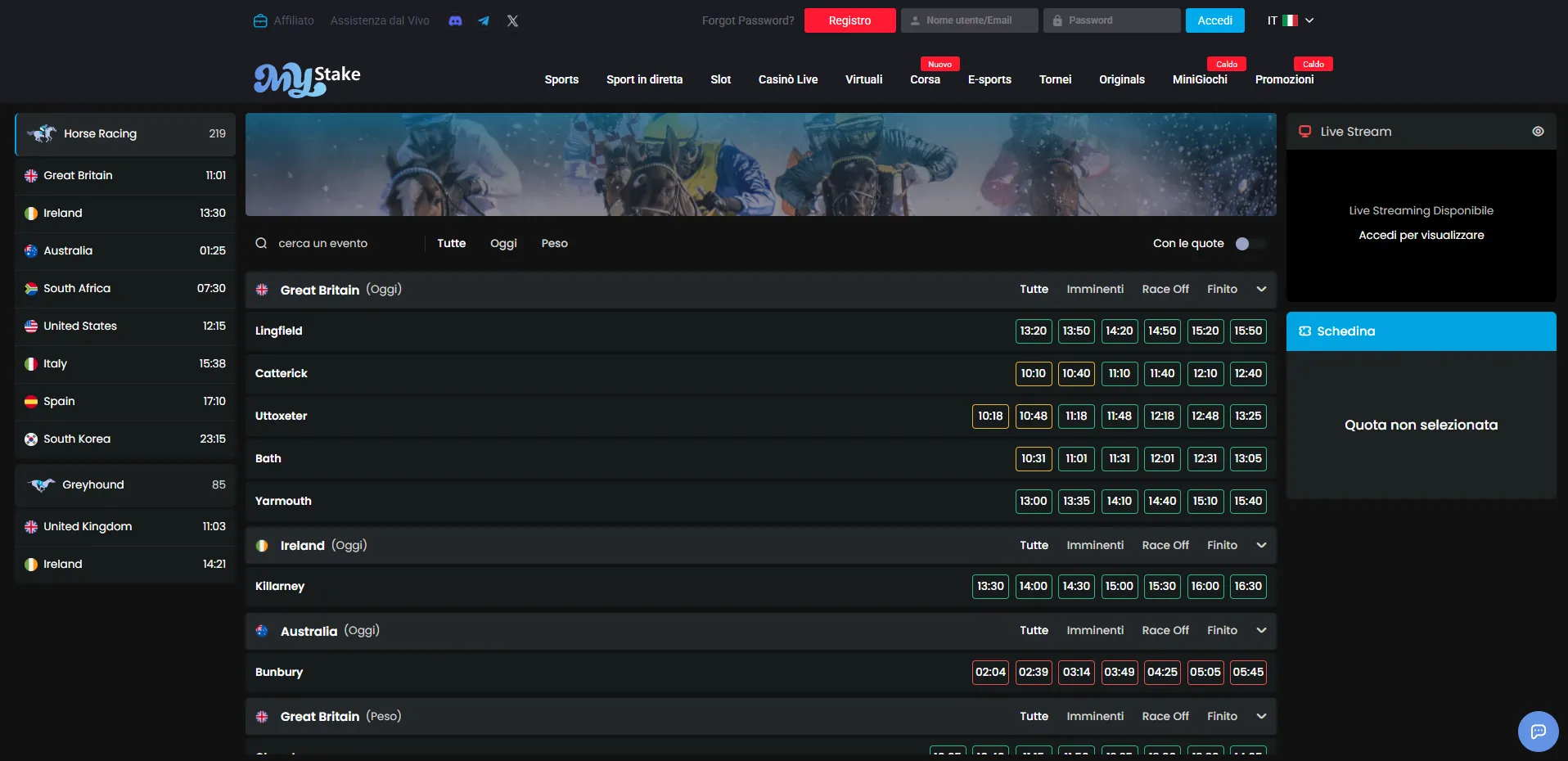The image size is (1568, 761).
Task: Open the MiniGiochi menu item
Action: coord(1200,79)
